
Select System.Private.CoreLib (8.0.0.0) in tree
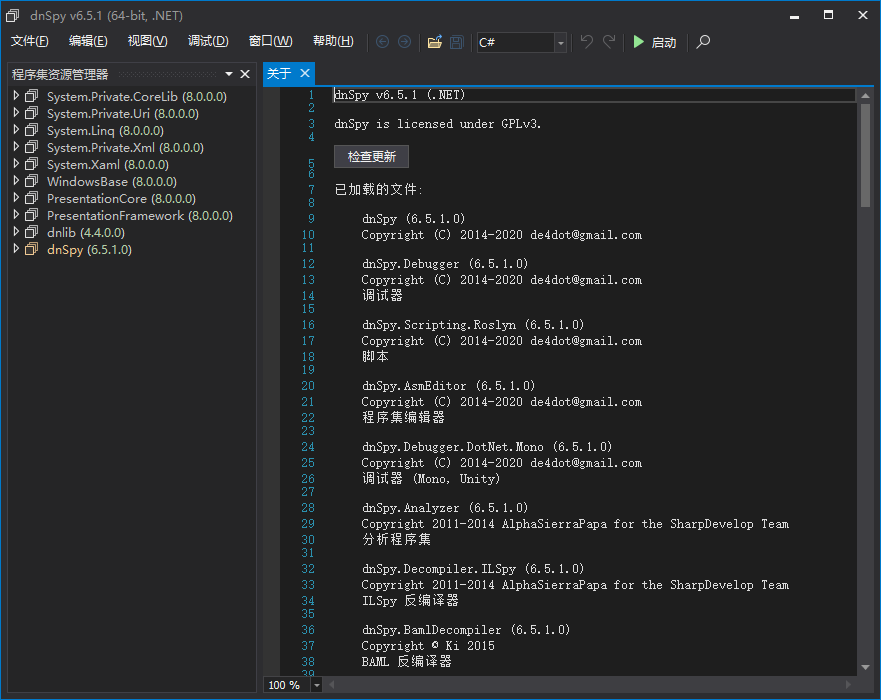[137, 97]
